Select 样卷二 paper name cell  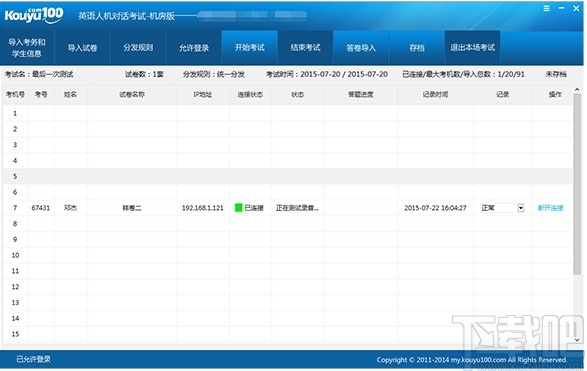tap(132, 208)
